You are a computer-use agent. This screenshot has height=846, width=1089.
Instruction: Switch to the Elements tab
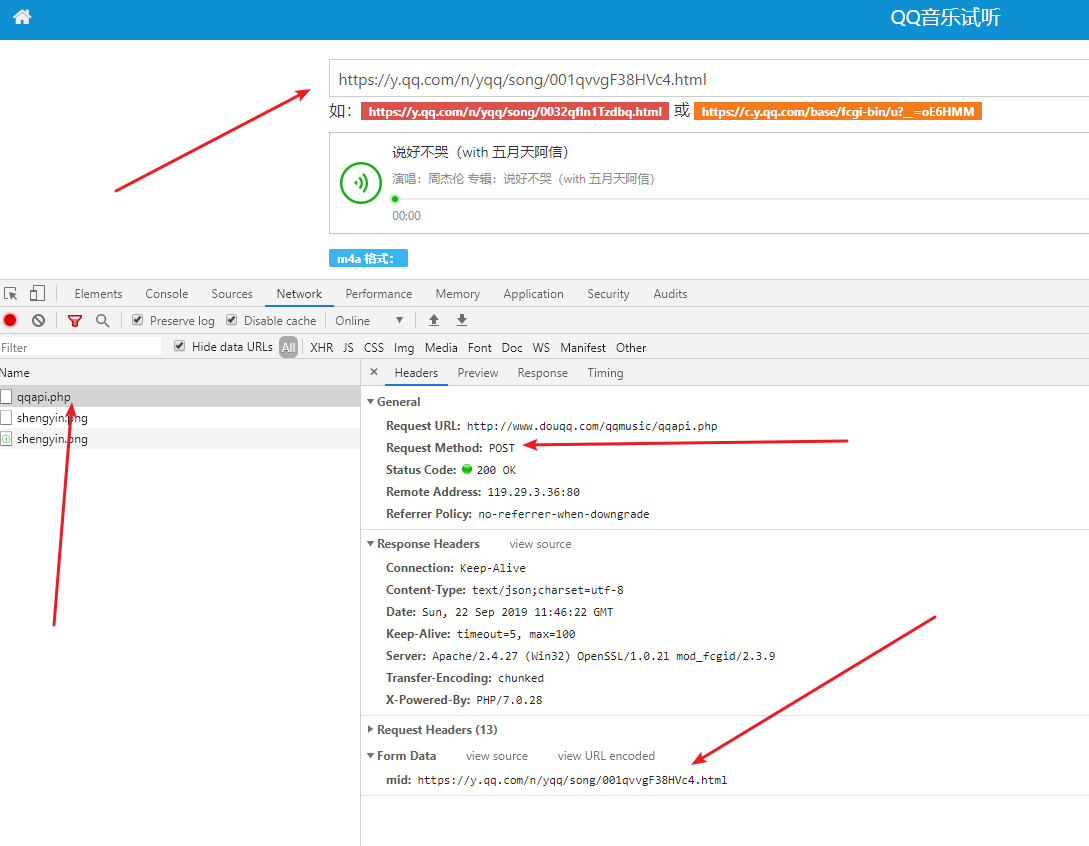pos(98,294)
